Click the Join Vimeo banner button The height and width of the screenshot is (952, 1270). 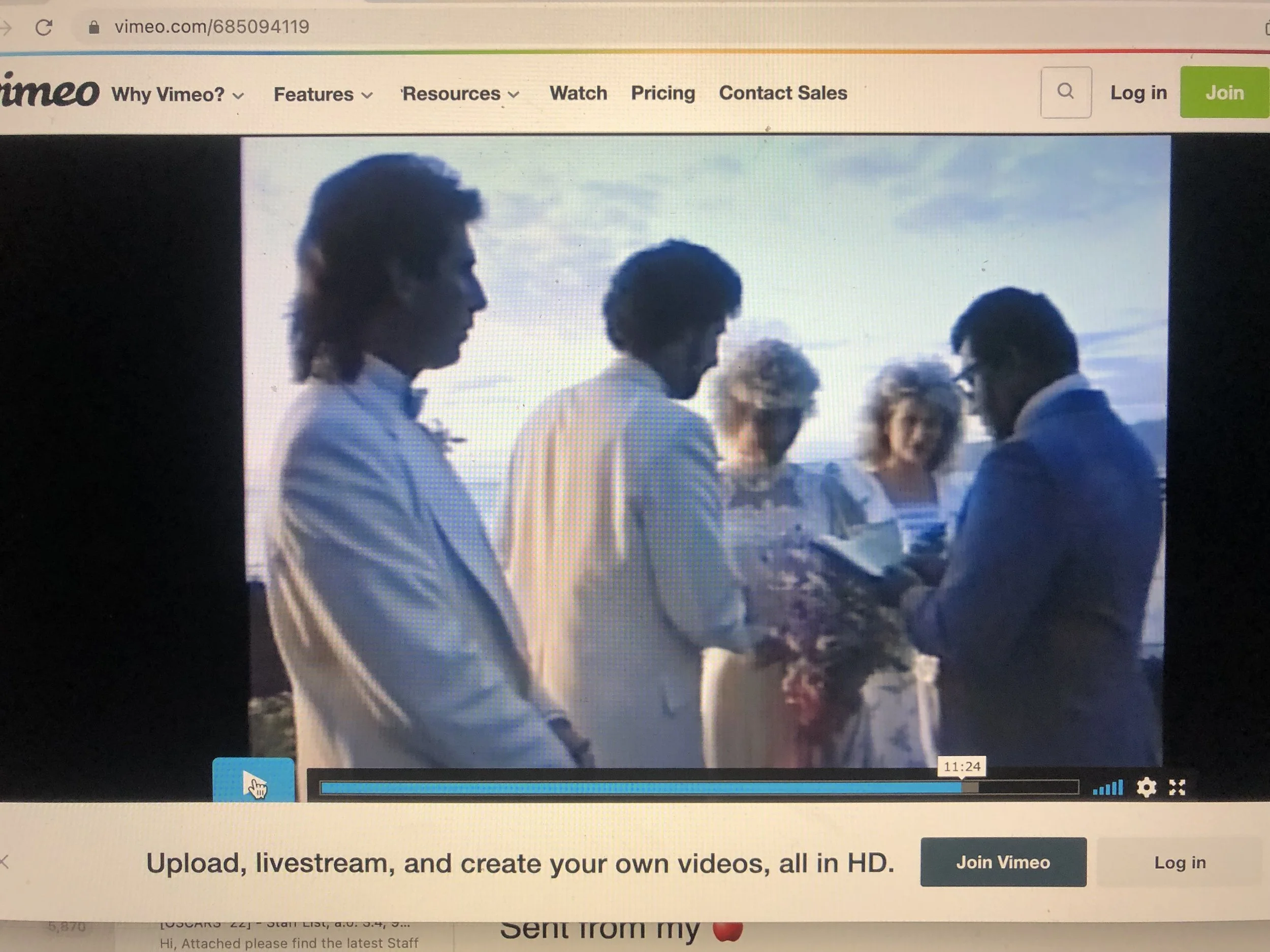1002,862
